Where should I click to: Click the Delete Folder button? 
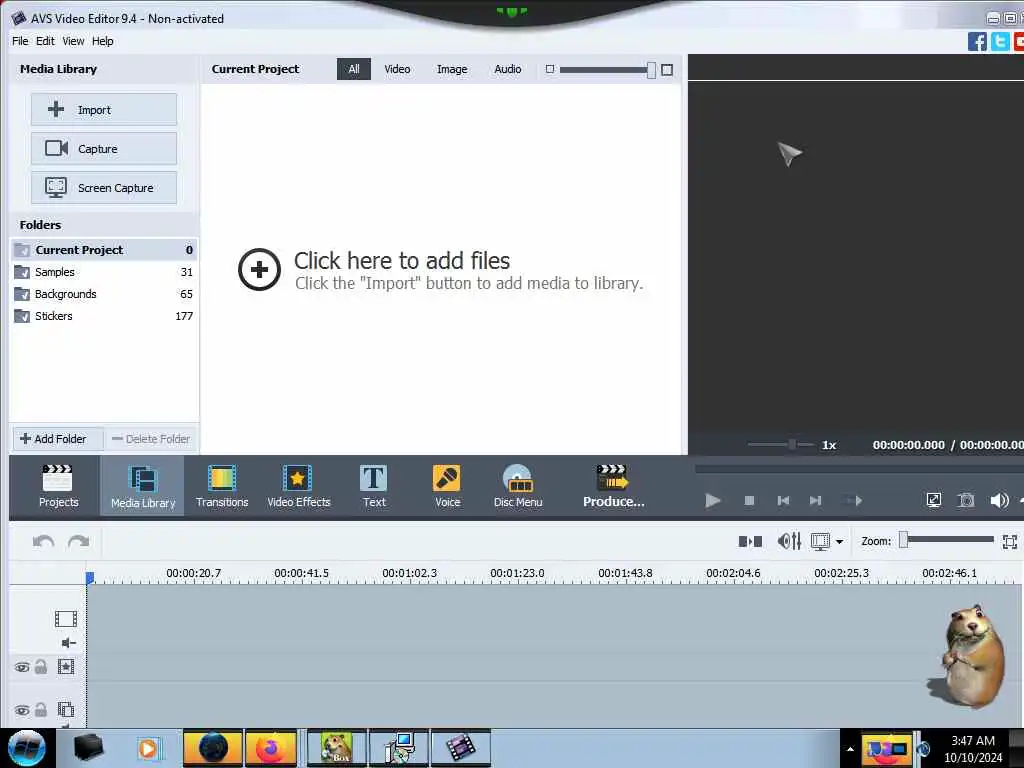coord(151,439)
